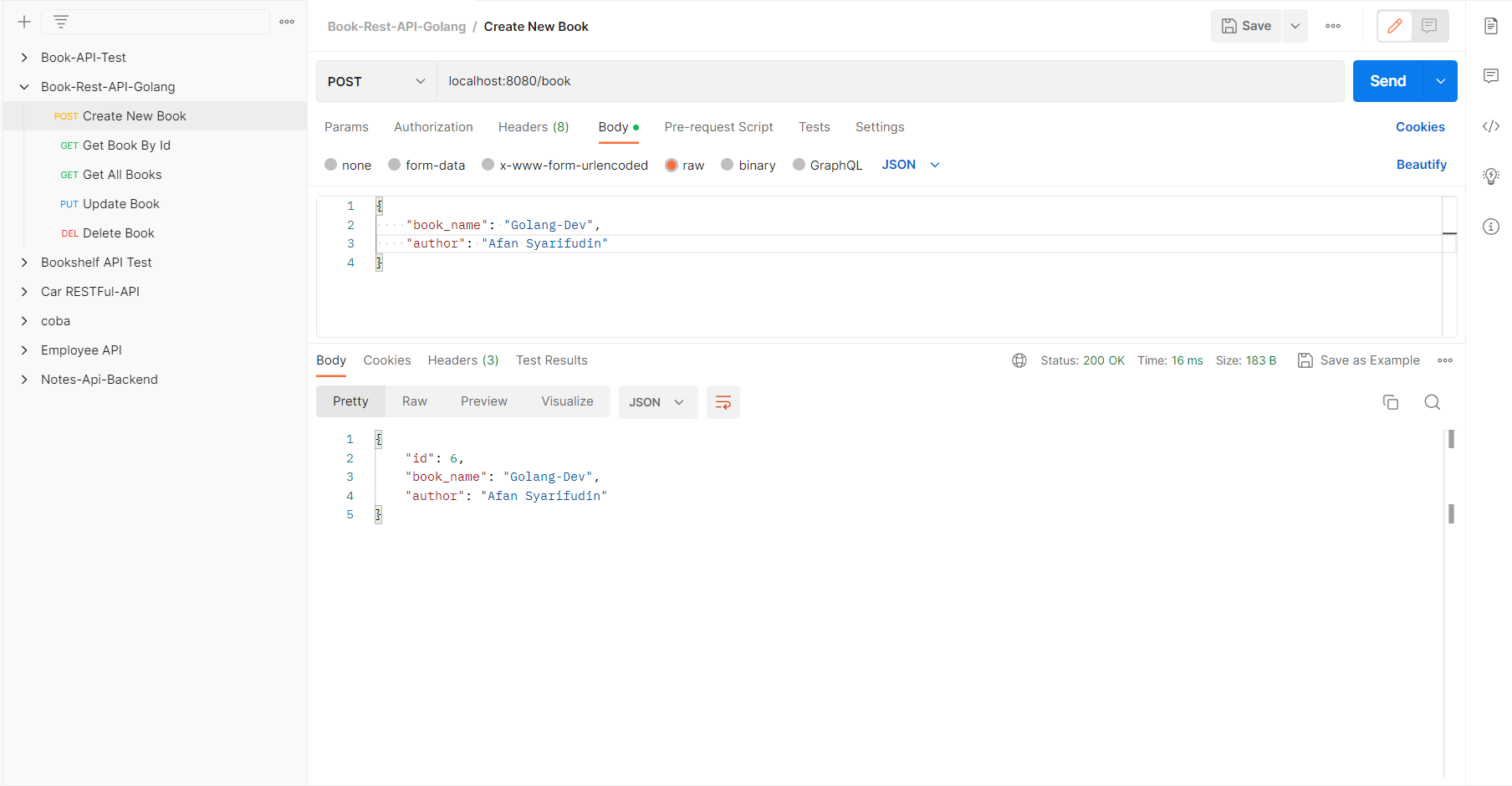The image size is (1512, 786).
Task: Toggle response line wrap icon
Action: [723, 402]
